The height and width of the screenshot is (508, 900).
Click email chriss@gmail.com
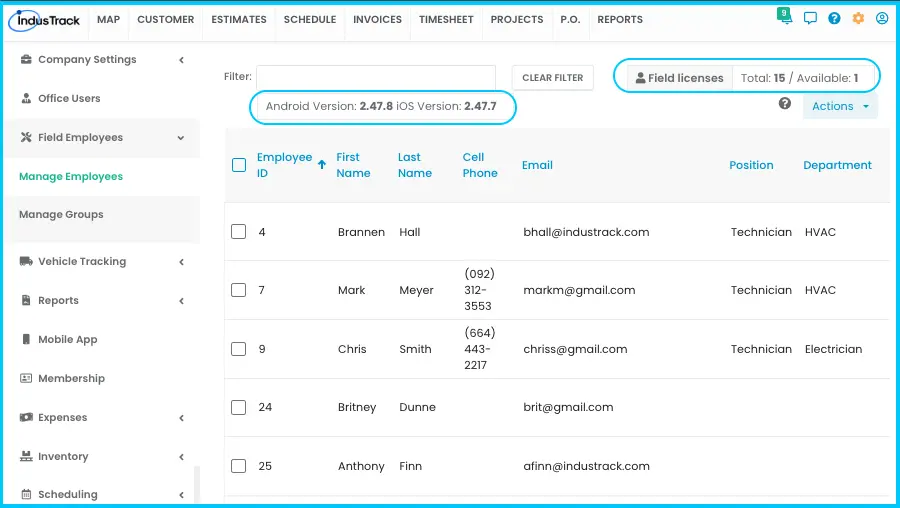click(575, 349)
